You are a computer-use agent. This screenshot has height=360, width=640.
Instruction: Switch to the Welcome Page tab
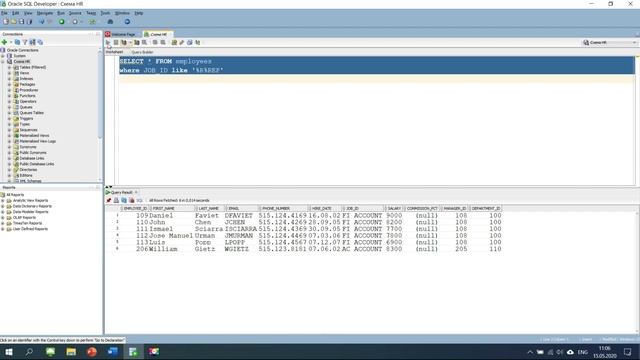point(123,34)
